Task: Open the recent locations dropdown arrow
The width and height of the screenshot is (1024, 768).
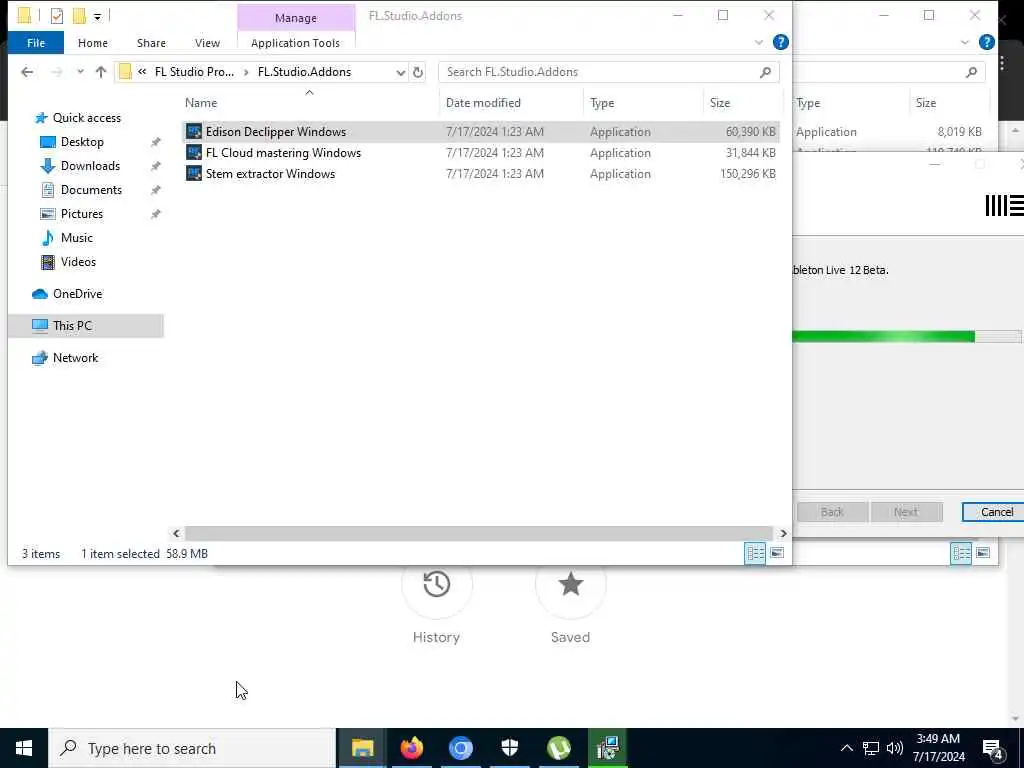Action: 80,72
